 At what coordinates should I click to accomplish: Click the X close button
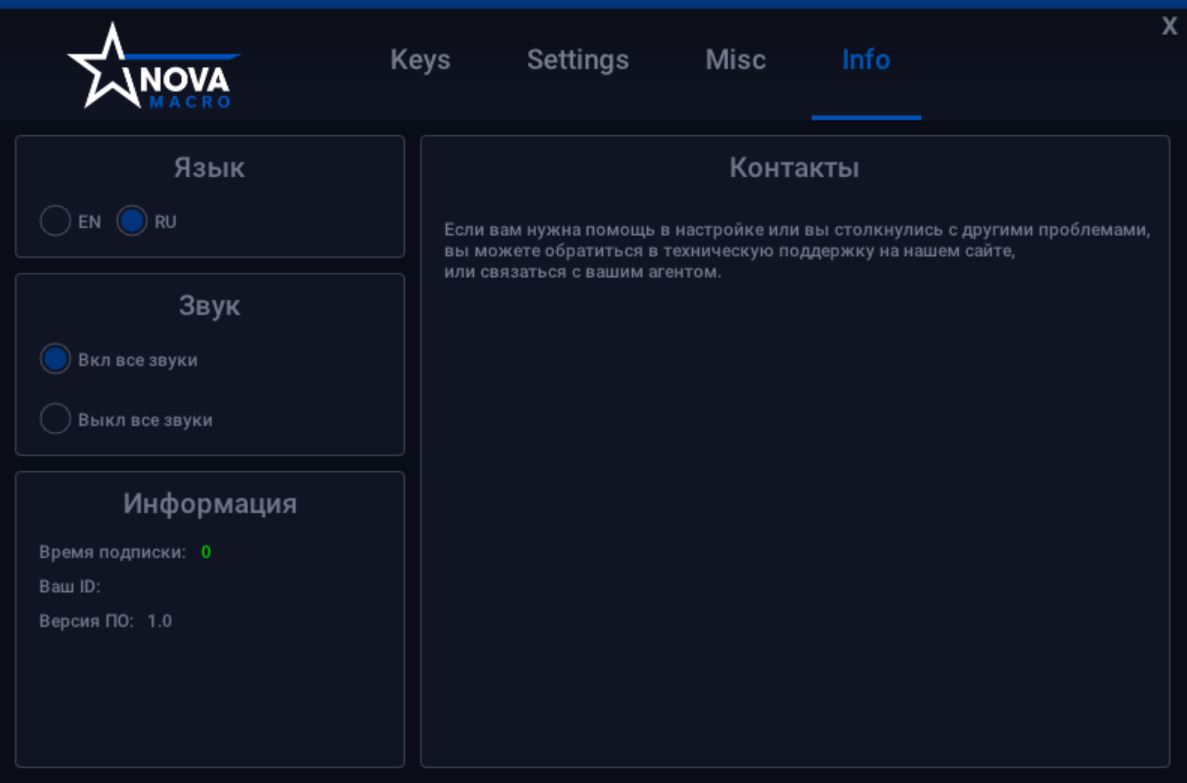(1169, 26)
